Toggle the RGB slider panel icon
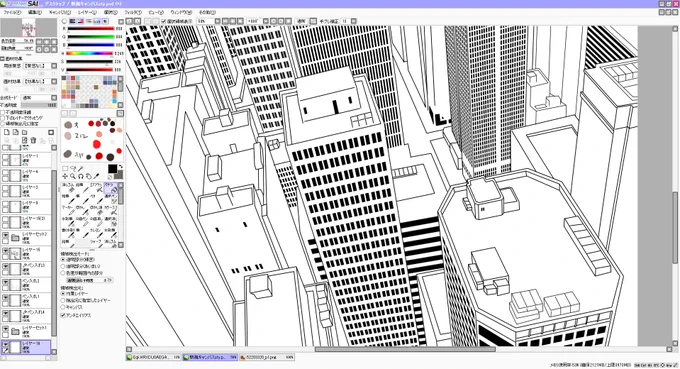 [x=72, y=21]
